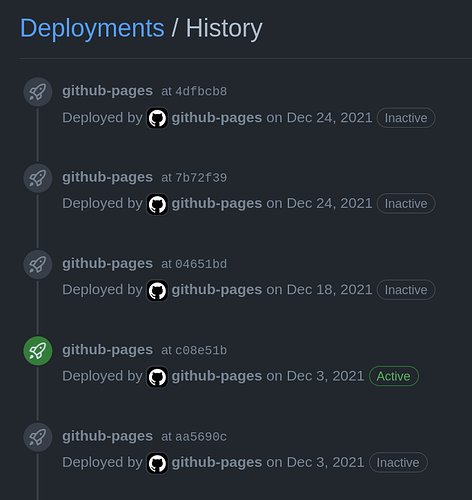Click rocket icon for deployment 7b72f39
The width and height of the screenshot is (472, 500).
[x=38, y=178]
